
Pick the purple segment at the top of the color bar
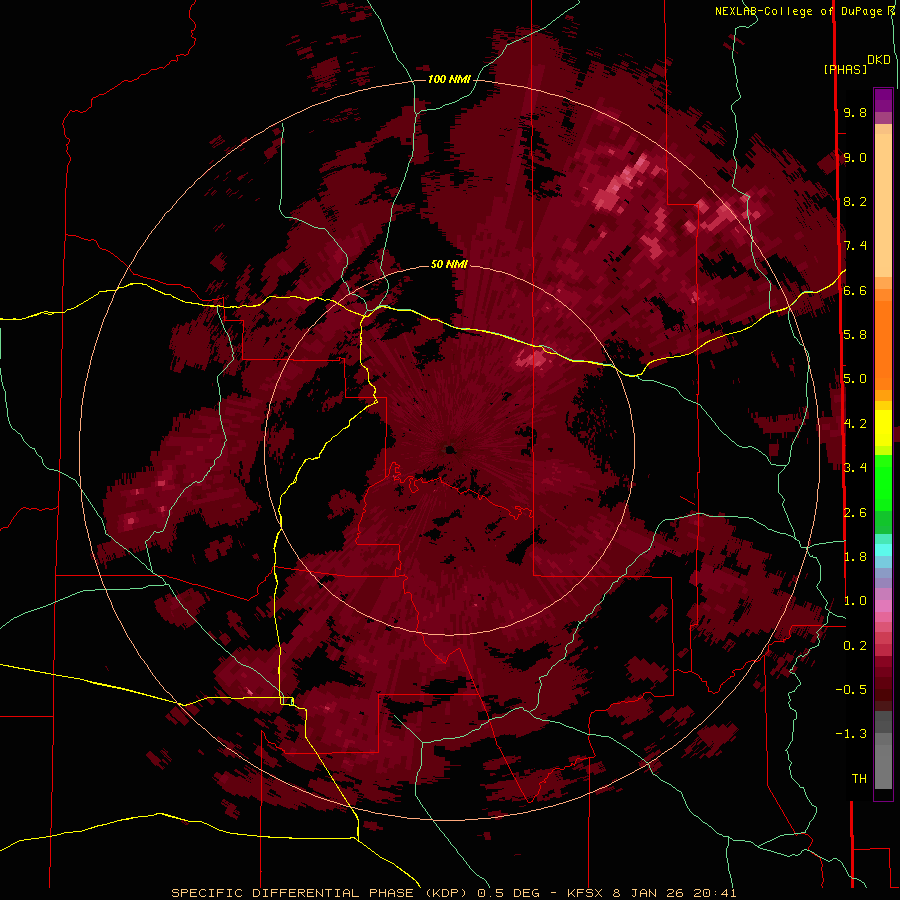(x=883, y=100)
